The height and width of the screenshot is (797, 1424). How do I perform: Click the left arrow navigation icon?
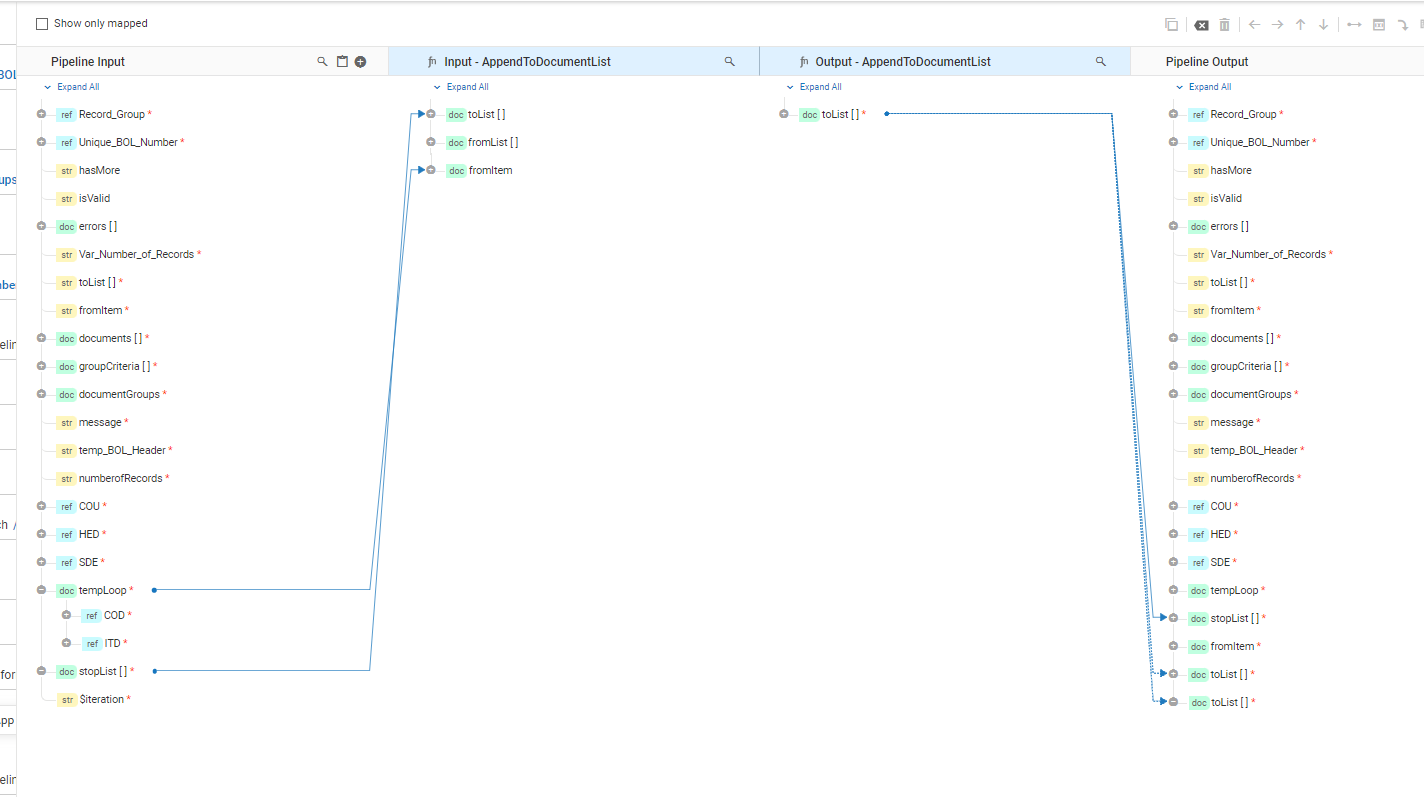(1254, 24)
